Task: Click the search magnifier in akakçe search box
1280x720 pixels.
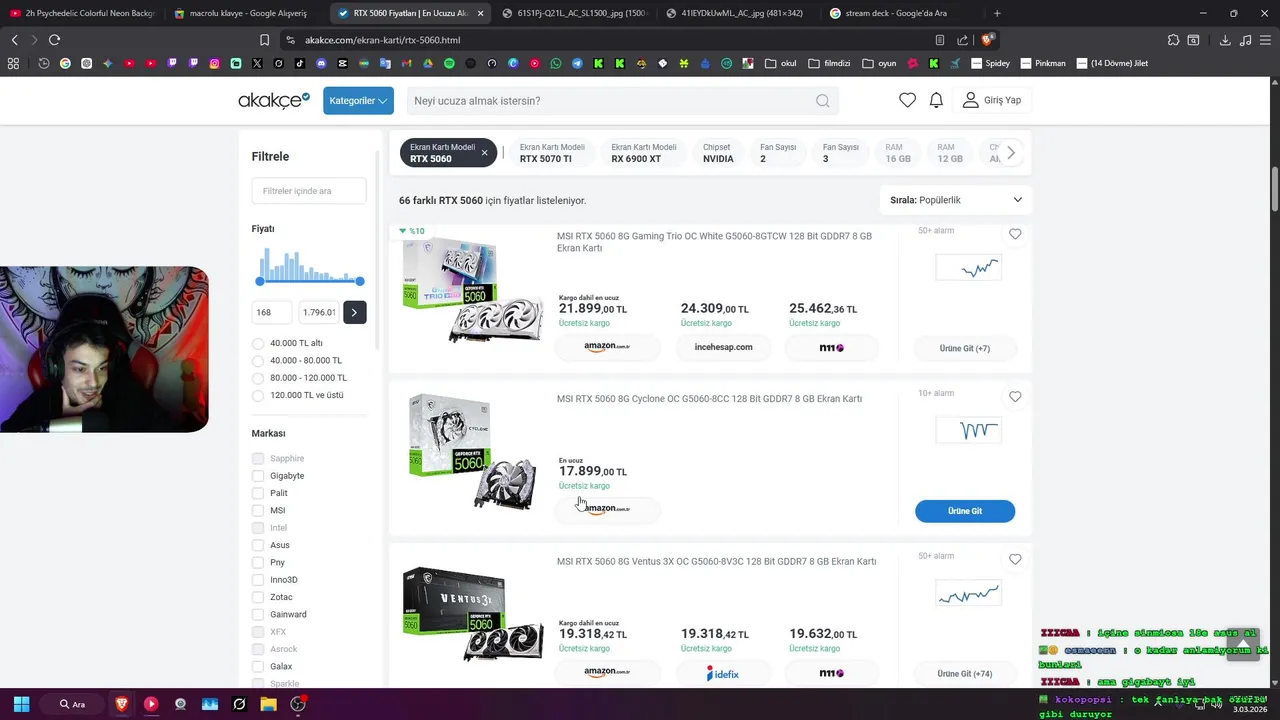Action: 822,100
